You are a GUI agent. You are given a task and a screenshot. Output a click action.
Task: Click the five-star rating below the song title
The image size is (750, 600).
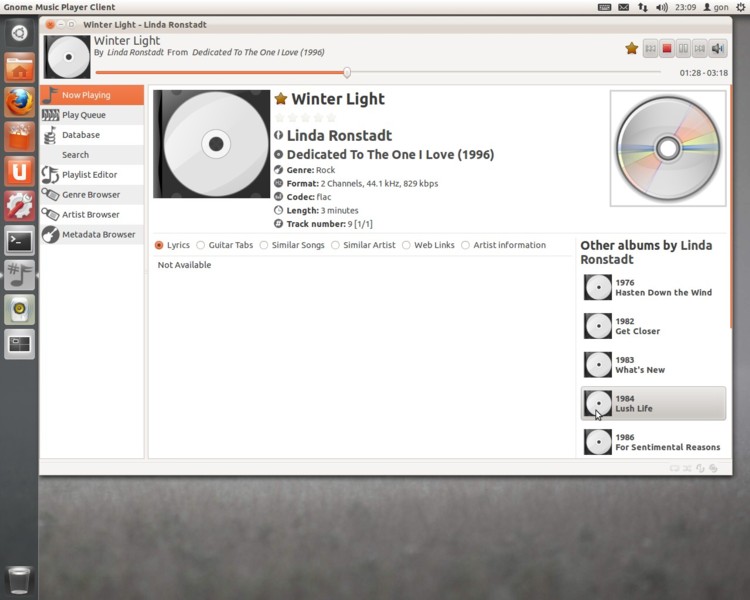(305, 118)
